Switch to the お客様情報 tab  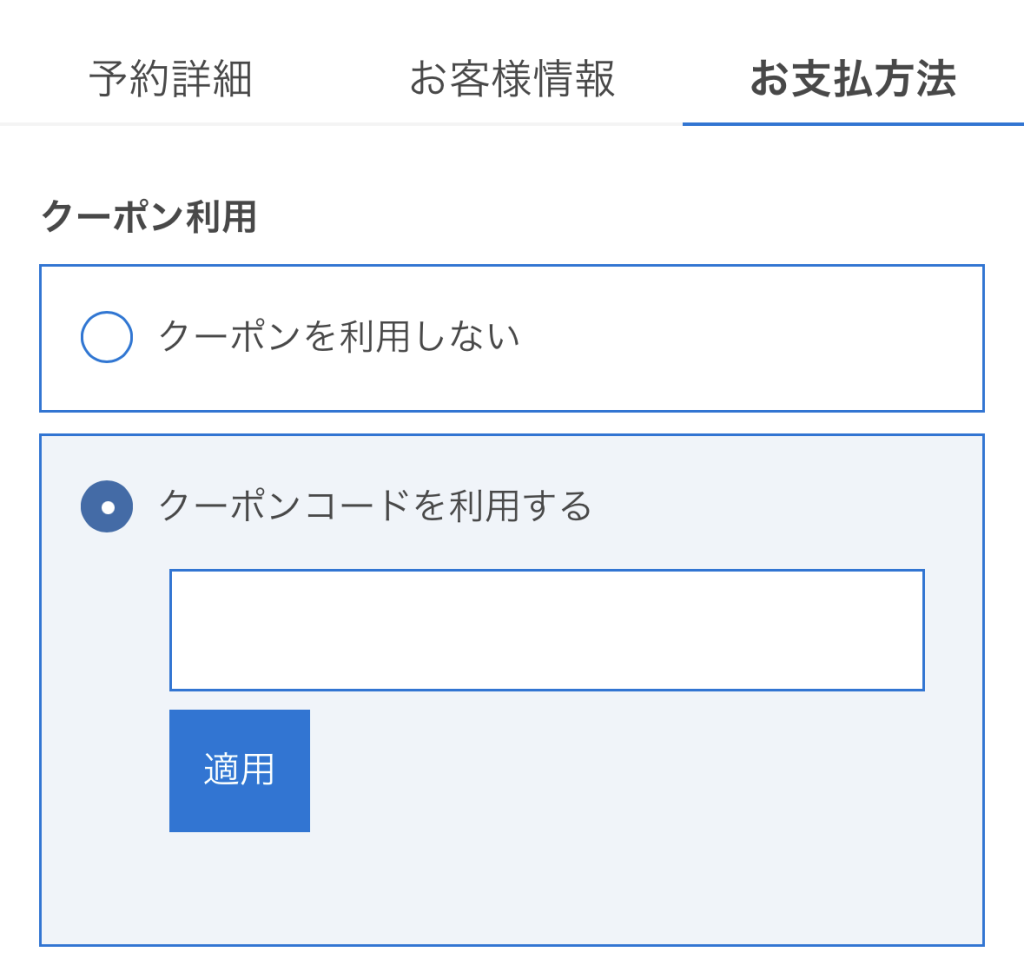coord(512,80)
